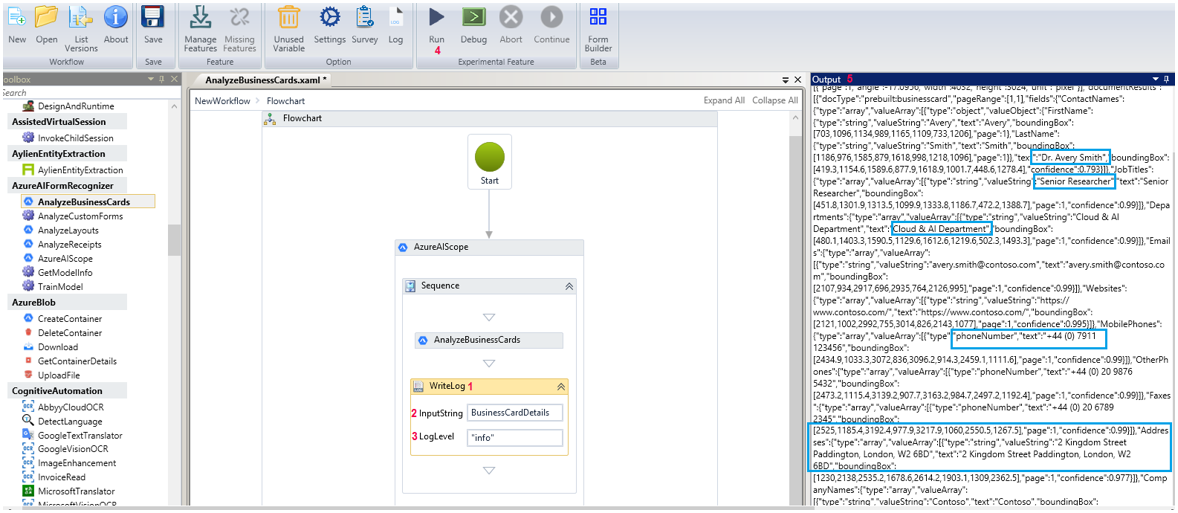Viewport: 1178px width, 513px height.
Task: Click Expand All link
Action: coord(724,101)
